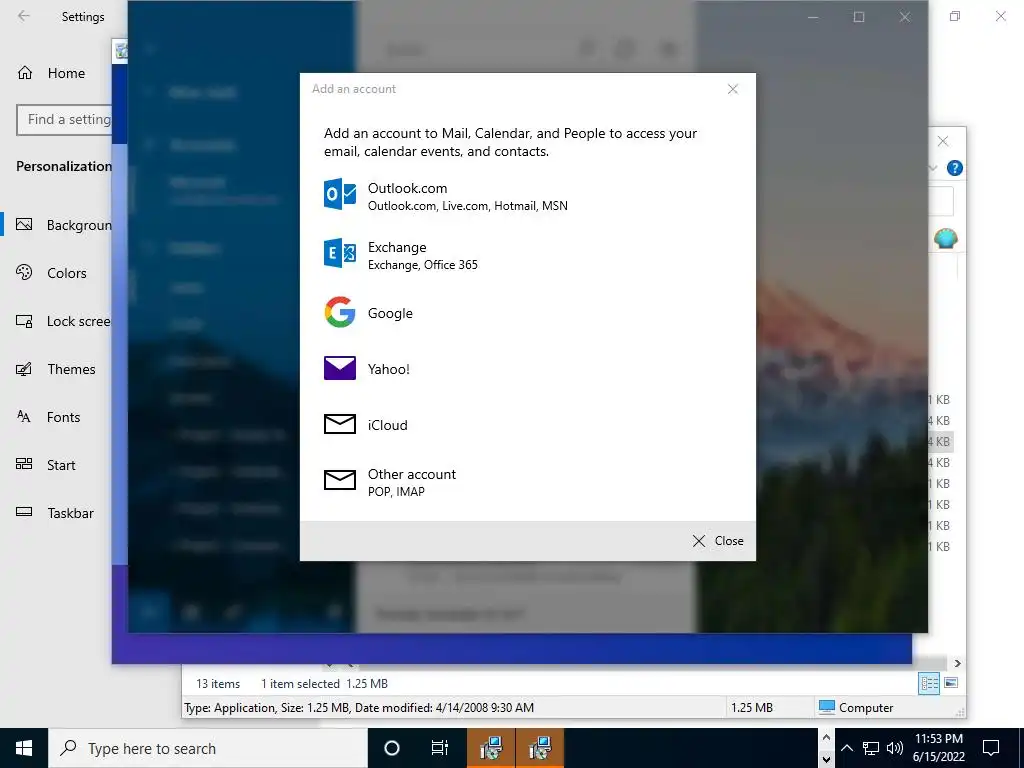Screen dimensions: 1024x768
Task: Open the Action Center notifications icon
Action: click(x=991, y=748)
